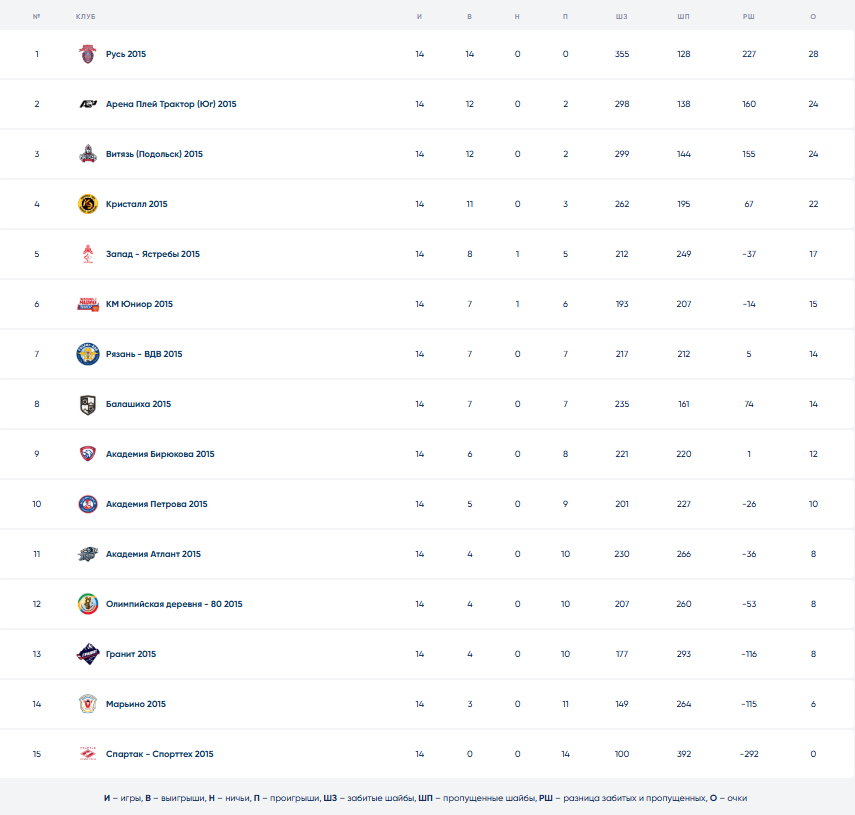Screen dimensions: 855x815
Task: Open the Академия Атлант 2015 team link
Action: pos(153,554)
